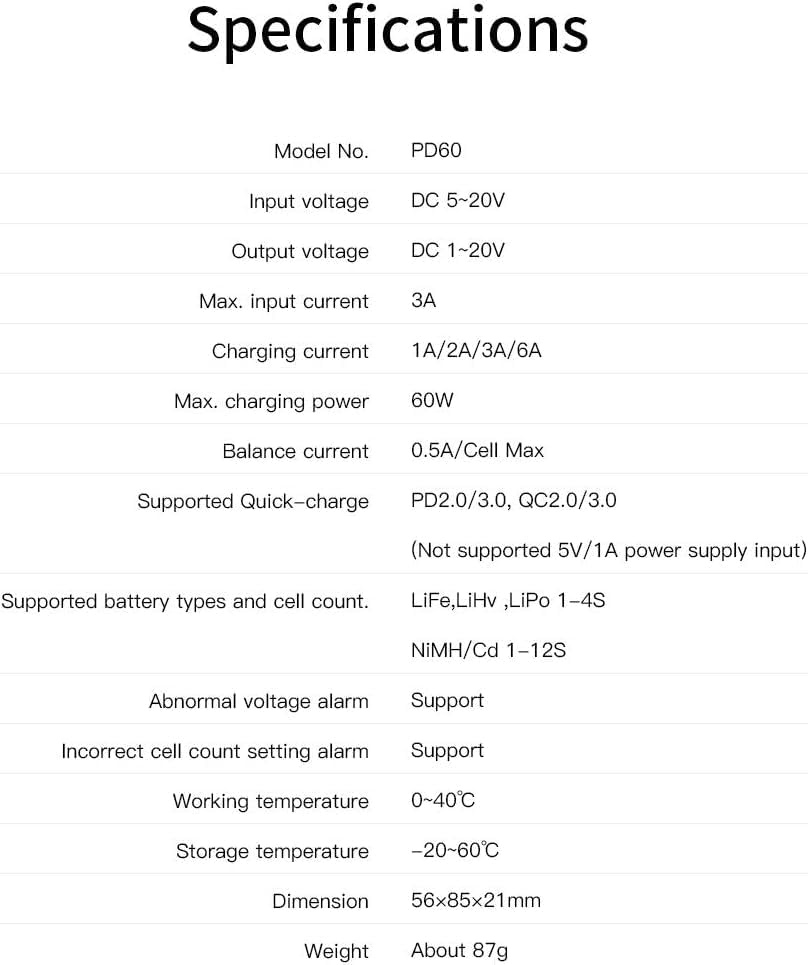
Task: Click the Input voltage label
Action: pyautogui.click(x=308, y=201)
